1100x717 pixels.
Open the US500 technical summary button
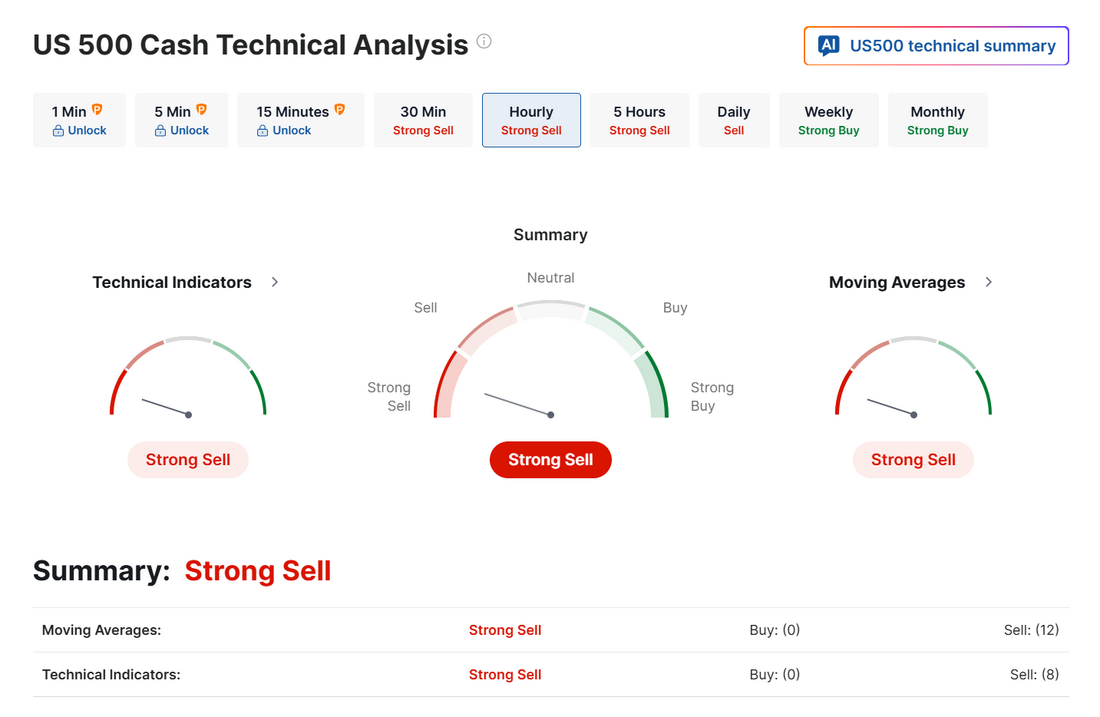[x=936, y=46]
